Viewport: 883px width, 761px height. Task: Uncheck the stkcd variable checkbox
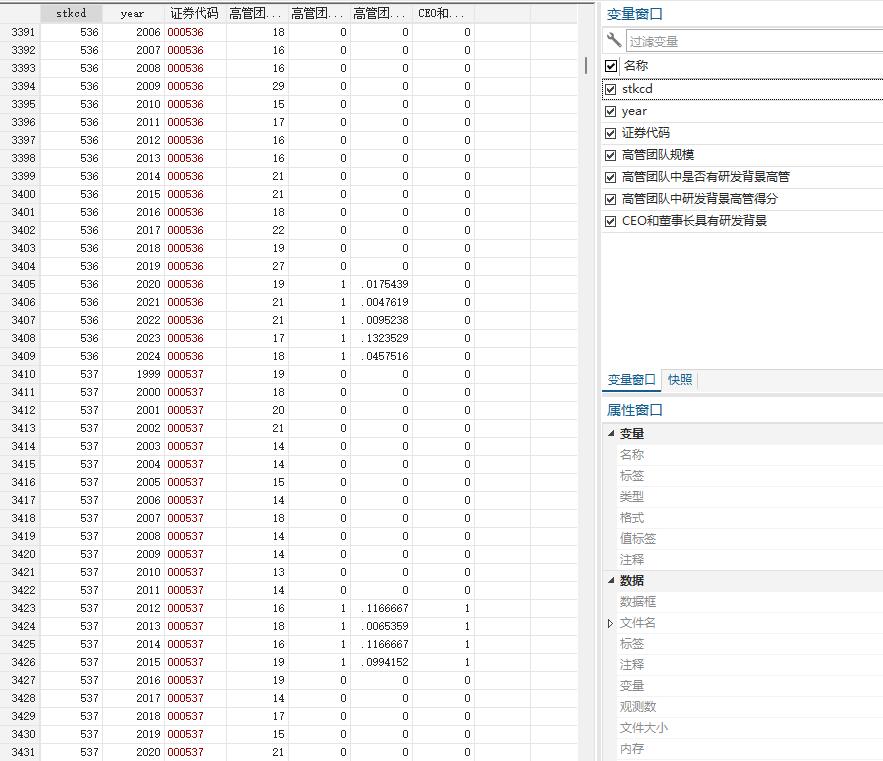(610, 88)
